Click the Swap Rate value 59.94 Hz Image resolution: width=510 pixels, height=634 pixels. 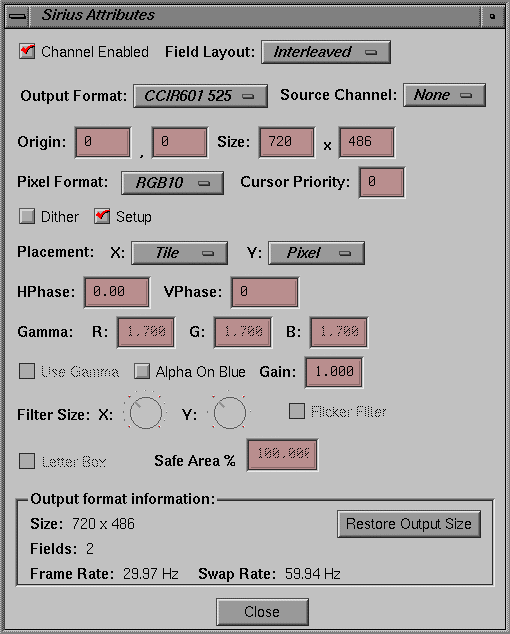point(313,574)
